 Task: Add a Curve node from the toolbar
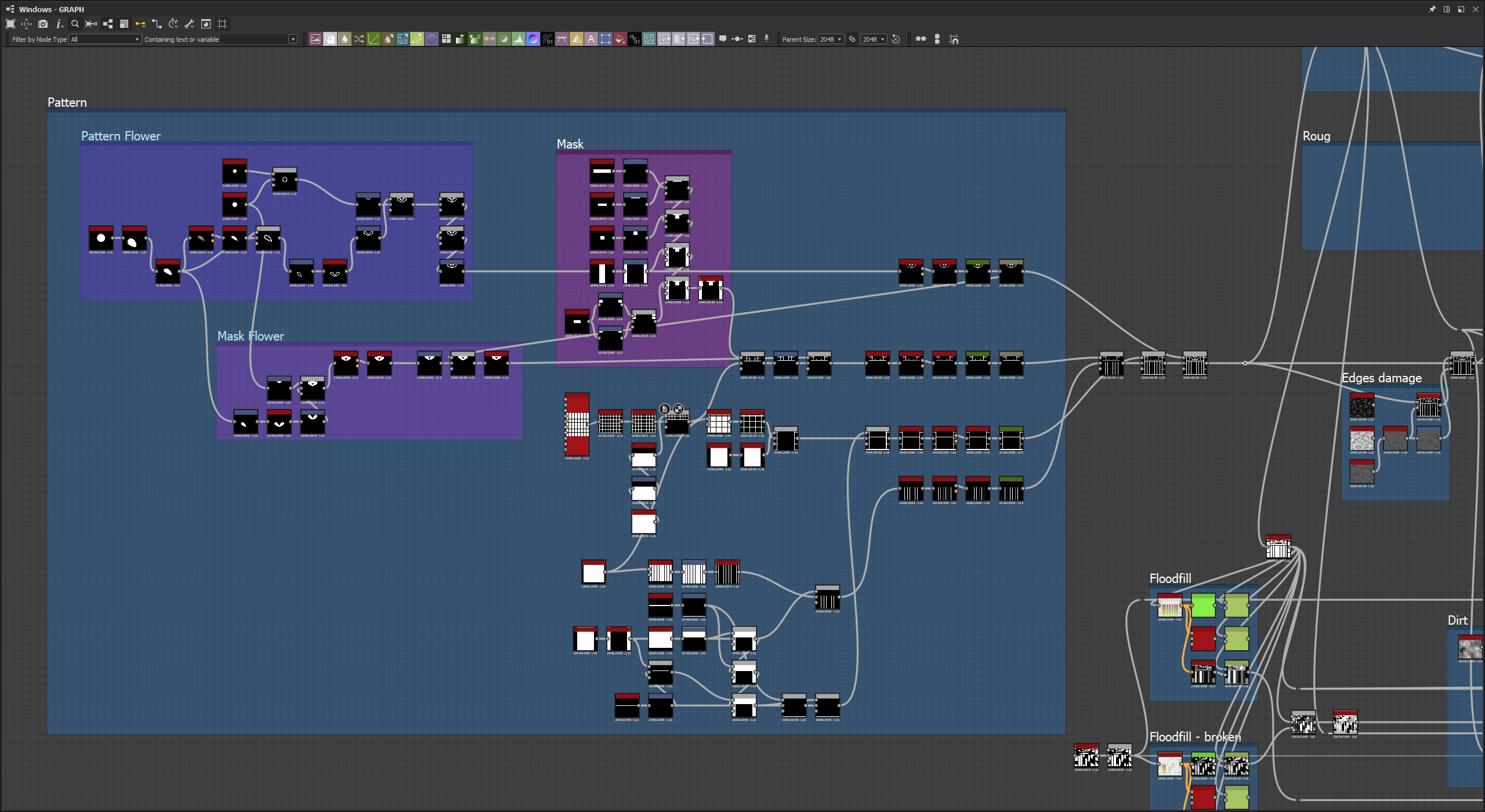coord(374,39)
